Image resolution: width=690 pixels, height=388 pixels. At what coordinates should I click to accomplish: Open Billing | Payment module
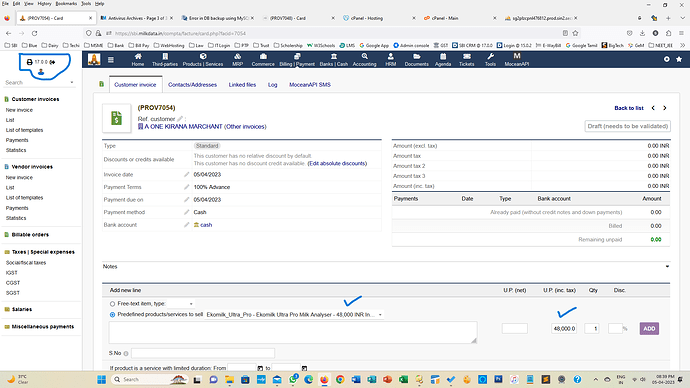(x=297, y=59)
